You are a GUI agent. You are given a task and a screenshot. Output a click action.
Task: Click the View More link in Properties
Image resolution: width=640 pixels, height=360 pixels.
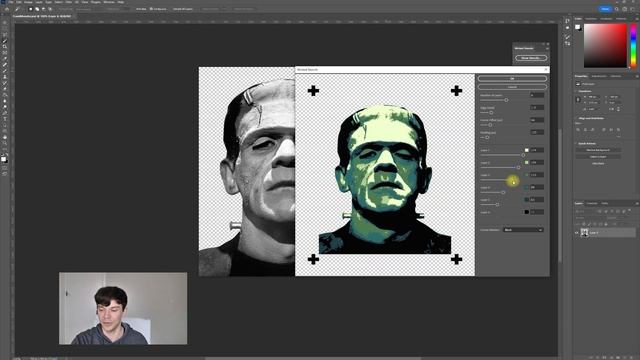pyautogui.click(x=598, y=164)
